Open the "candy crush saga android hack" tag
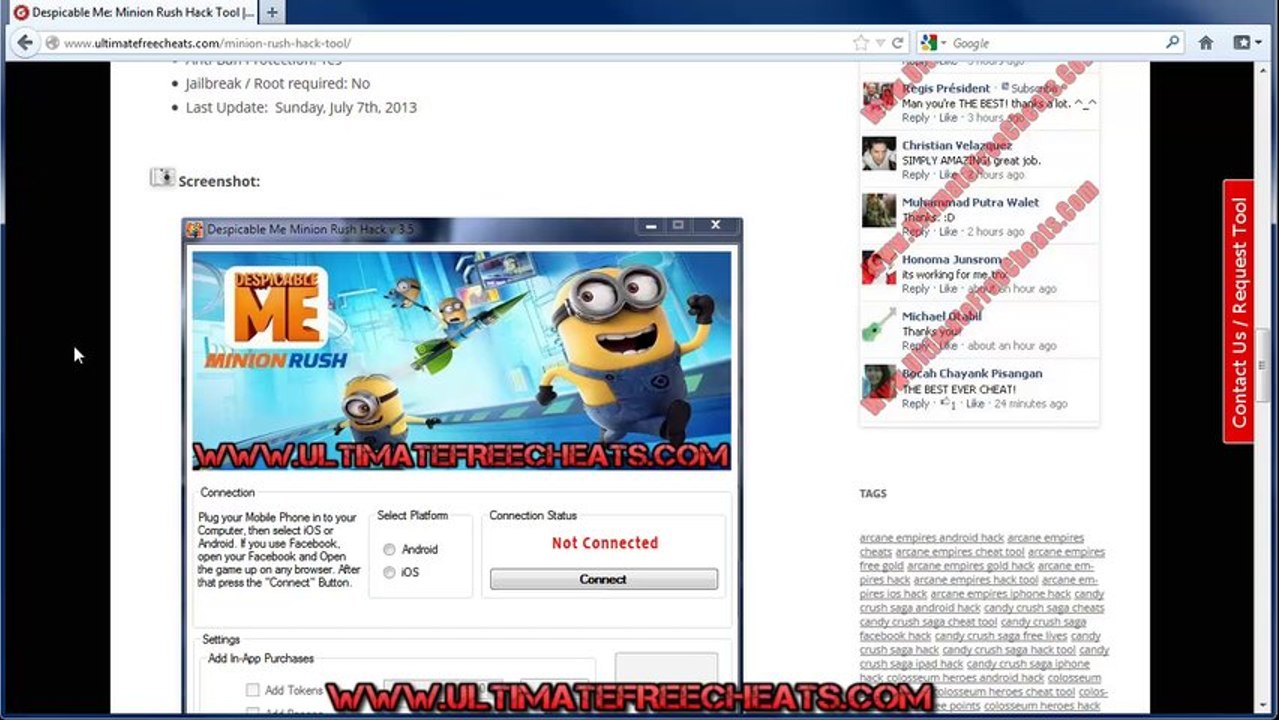 (x=920, y=608)
